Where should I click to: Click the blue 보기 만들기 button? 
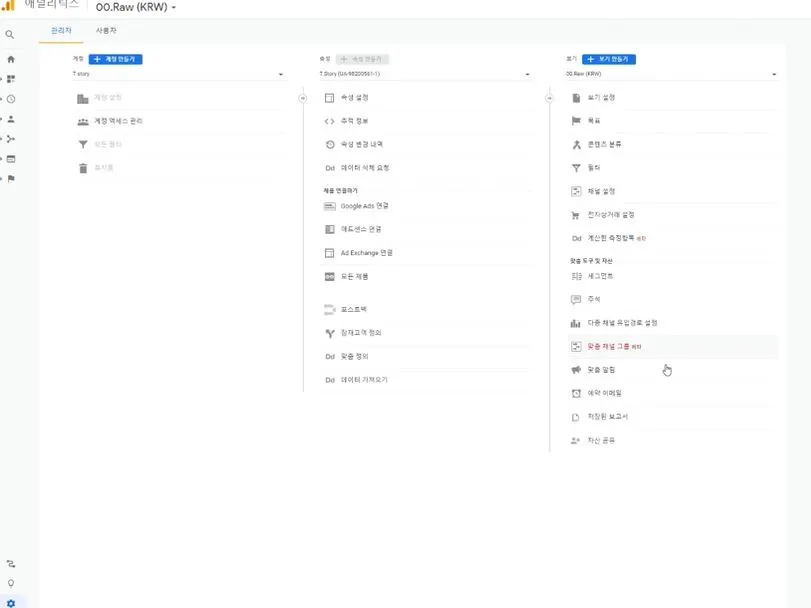coord(609,59)
